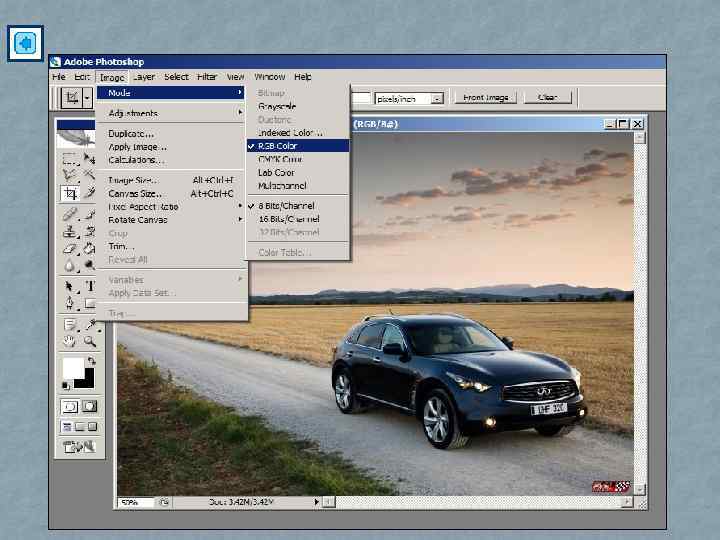The image size is (720, 540).
Task: Open the Filter menu
Action: click(x=207, y=77)
